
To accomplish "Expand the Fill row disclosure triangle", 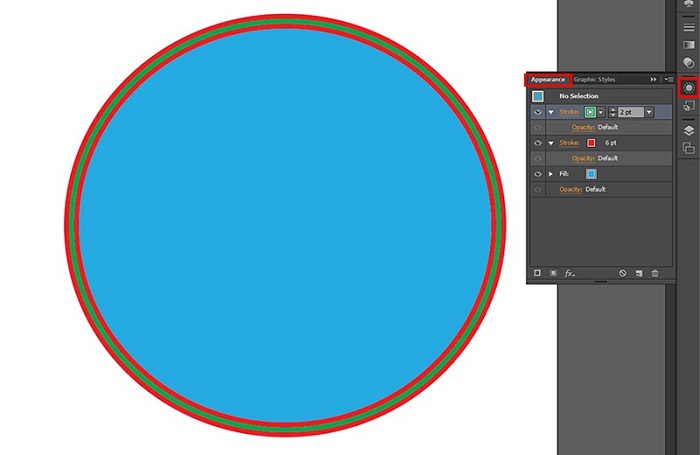I will [550, 174].
